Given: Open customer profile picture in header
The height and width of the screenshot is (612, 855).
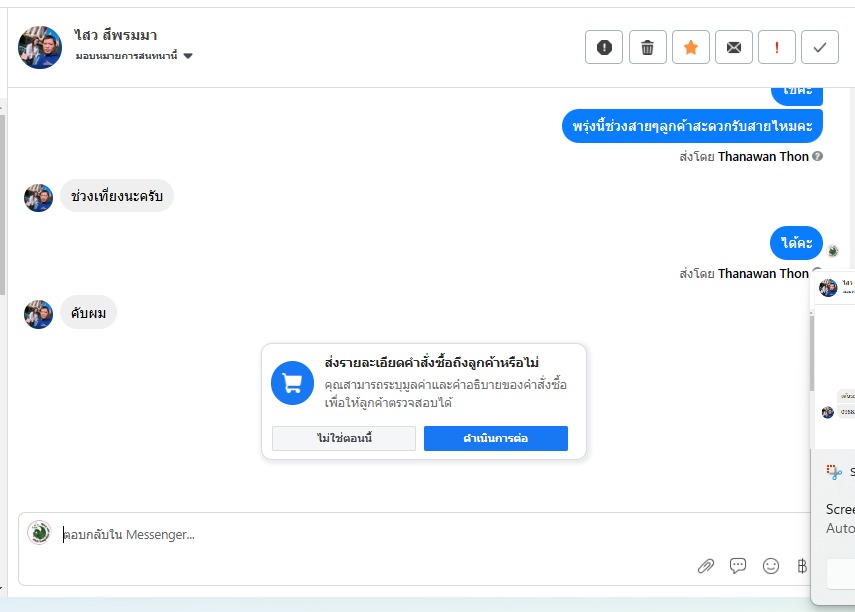Looking at the screenshot, I should pyautogui.click(x=40, y=47).
